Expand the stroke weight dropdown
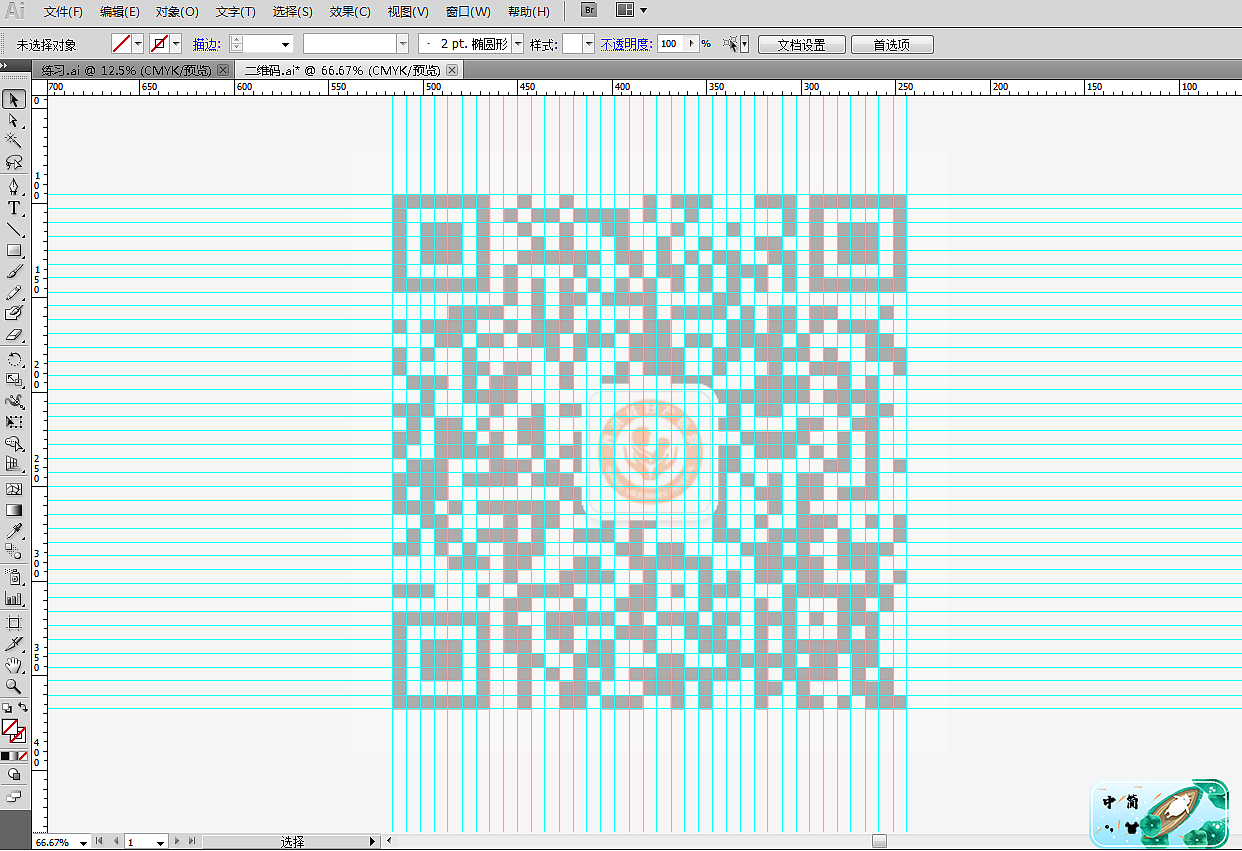This screenshot has width=1242, height=851. 286,44
